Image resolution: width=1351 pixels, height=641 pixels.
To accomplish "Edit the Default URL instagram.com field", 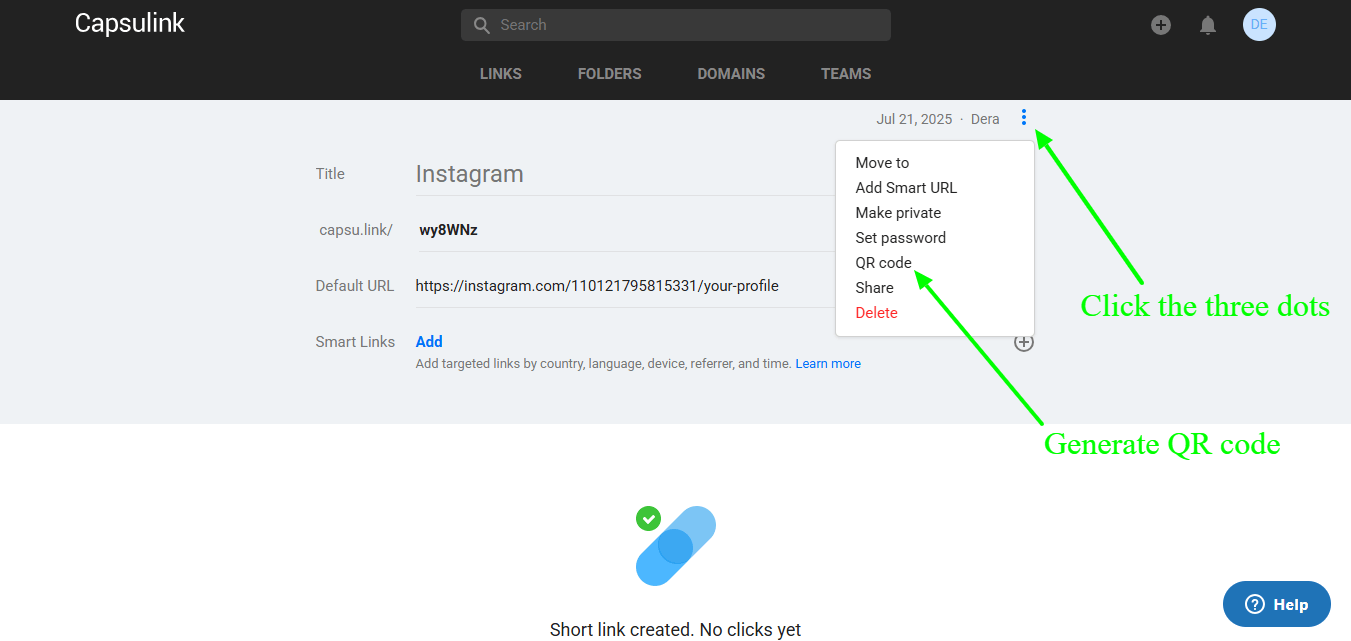I will [625, 286].
